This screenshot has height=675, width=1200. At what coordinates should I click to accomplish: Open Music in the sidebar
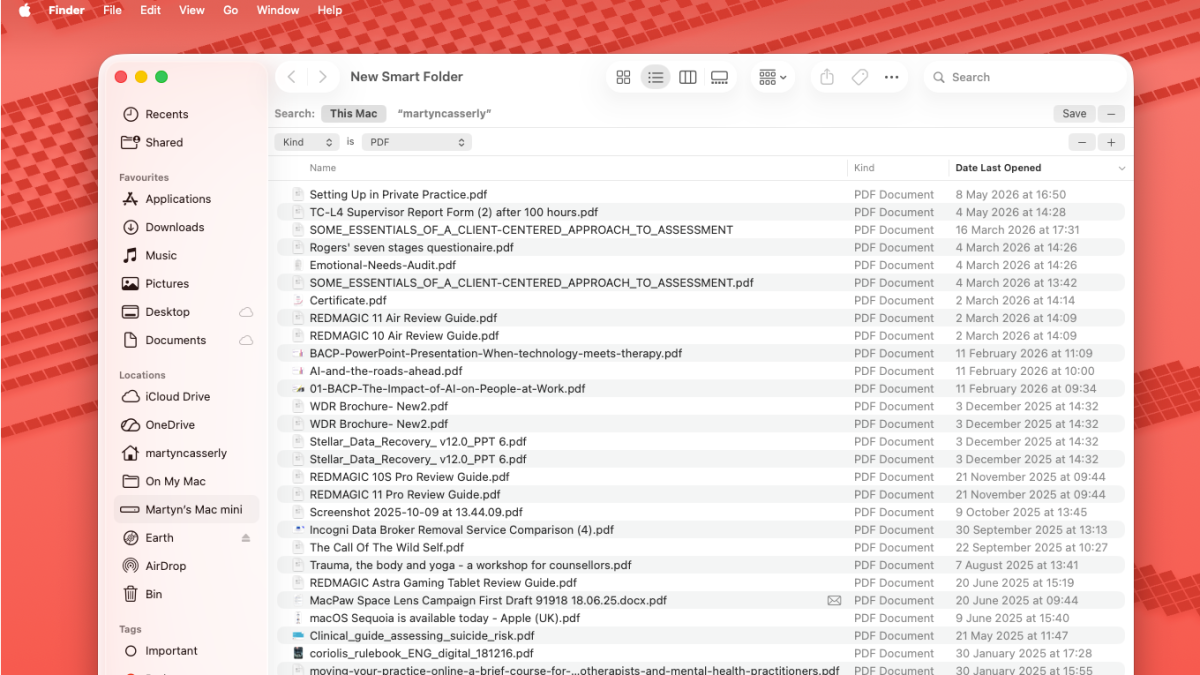tap(186, 255)
